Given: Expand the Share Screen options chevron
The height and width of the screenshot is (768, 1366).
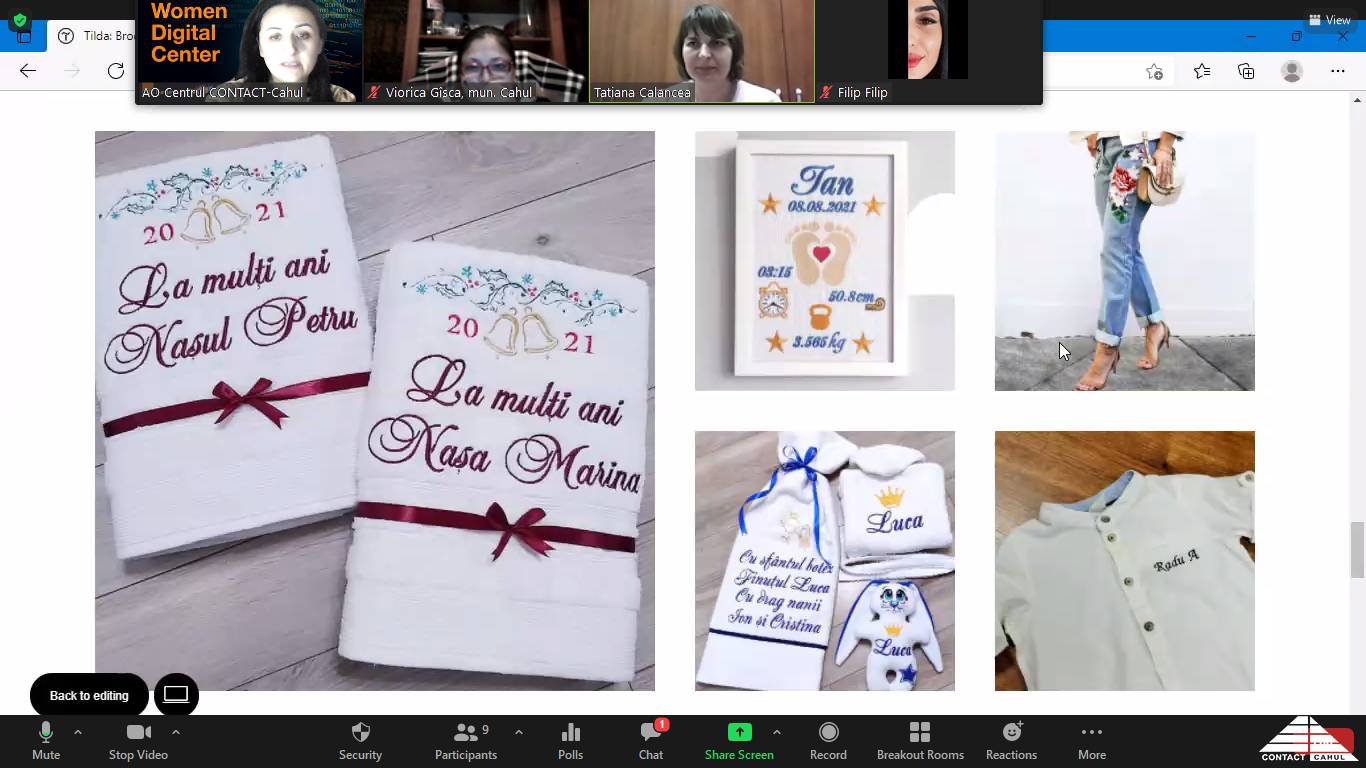Looking at the screenshot, I should [x=777, y=732].
